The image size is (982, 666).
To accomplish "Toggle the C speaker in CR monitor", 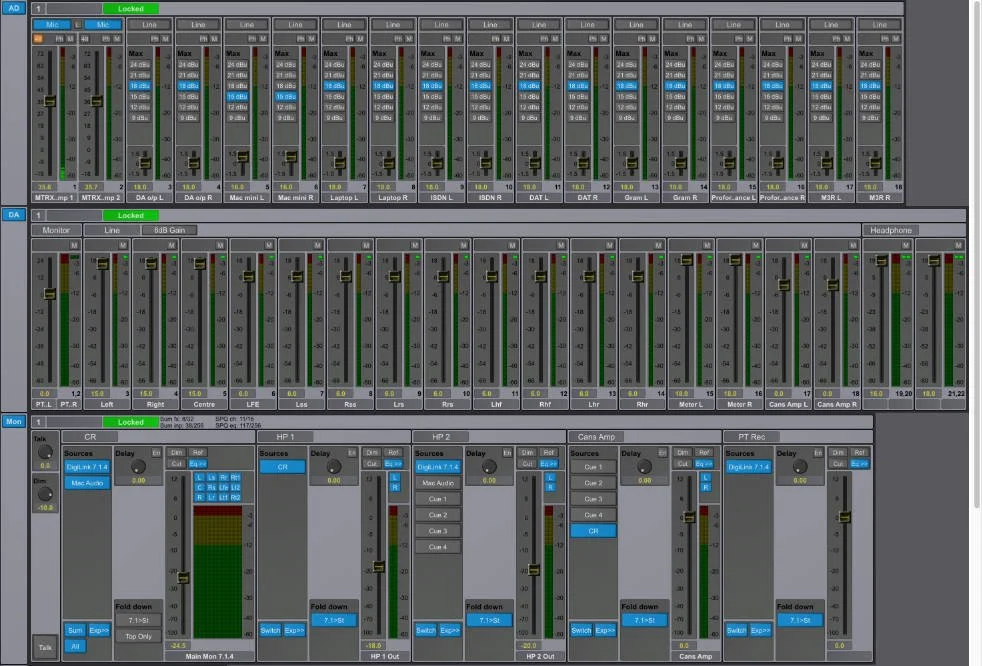I will click(200, 487).
